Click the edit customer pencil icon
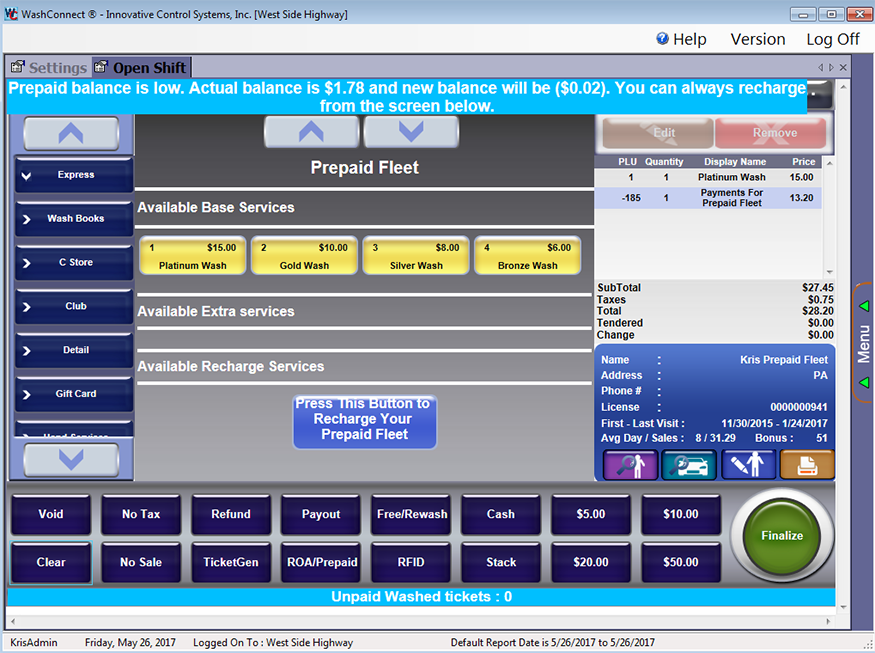The width and height of the screenshot is (875, 653). 748,465
